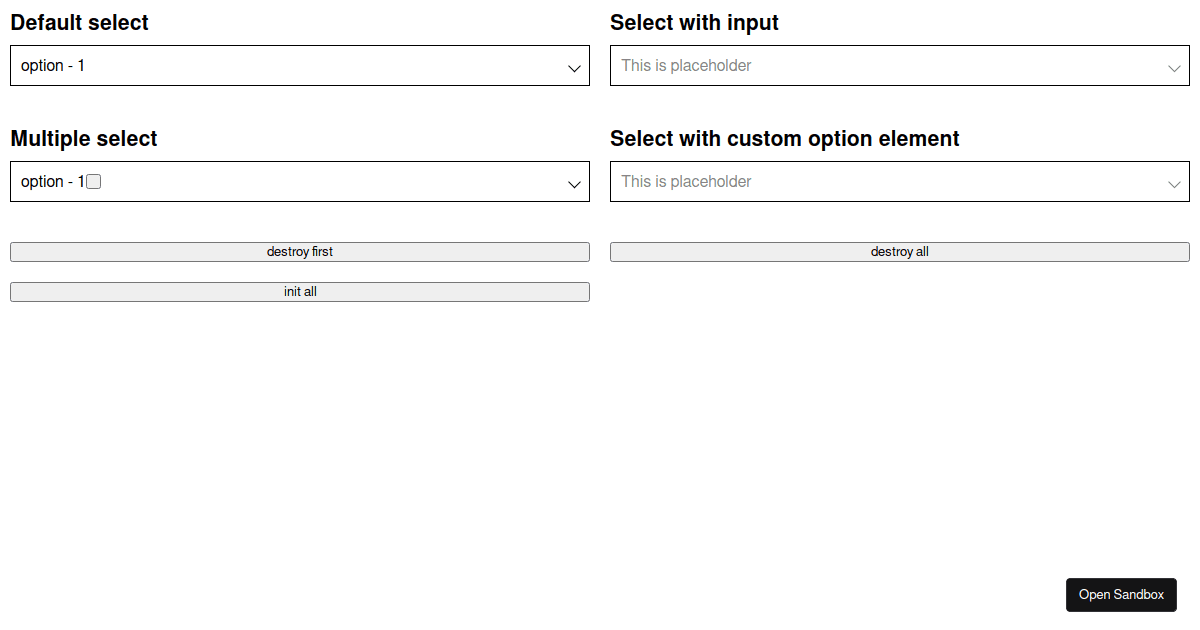The height and width of the screenshot is (630, 1200).
Task: Click the 'init all' button
Action: 300,292
